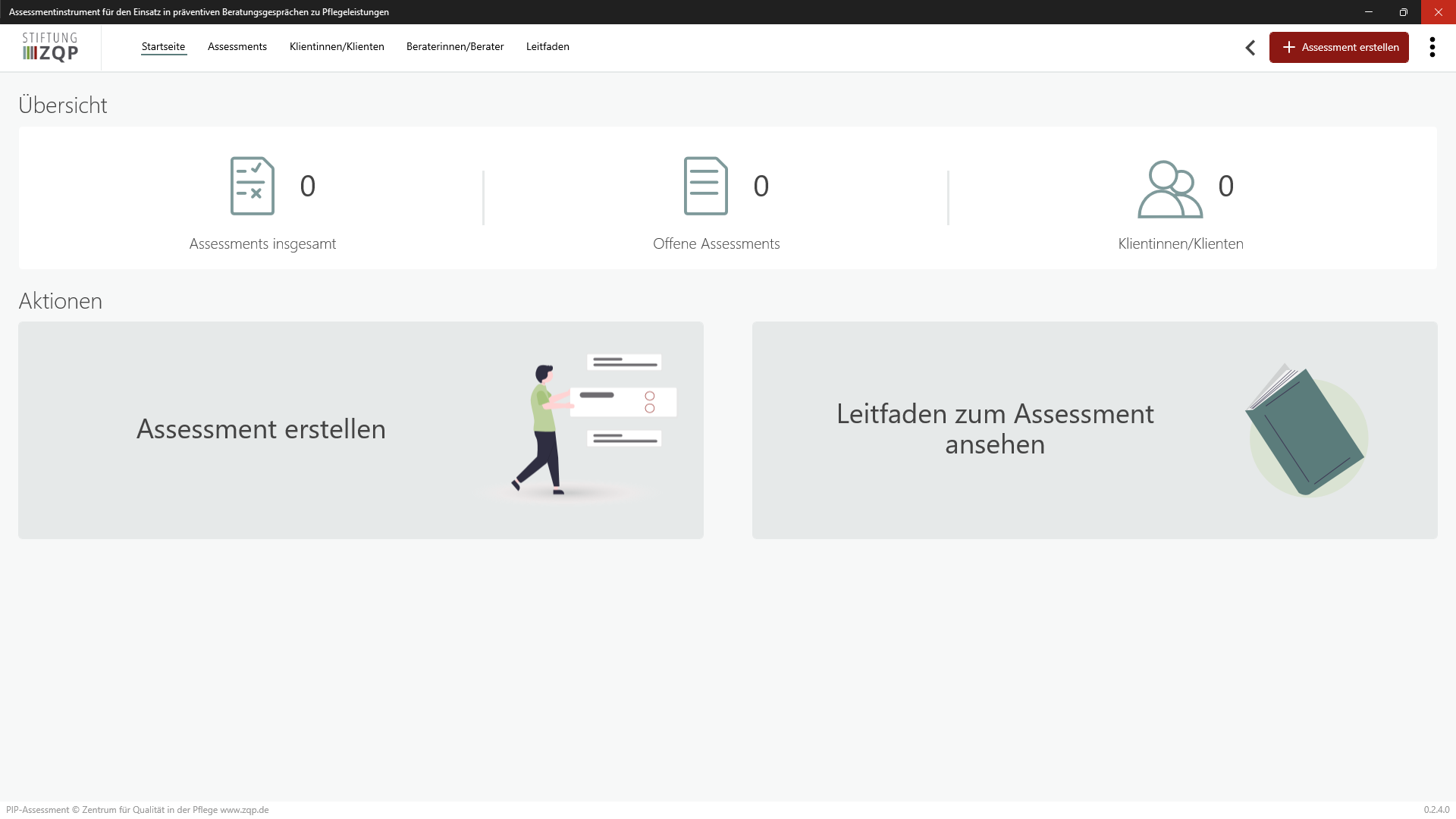
Task: Click the walking person illustration
Action: pos(544,429)
